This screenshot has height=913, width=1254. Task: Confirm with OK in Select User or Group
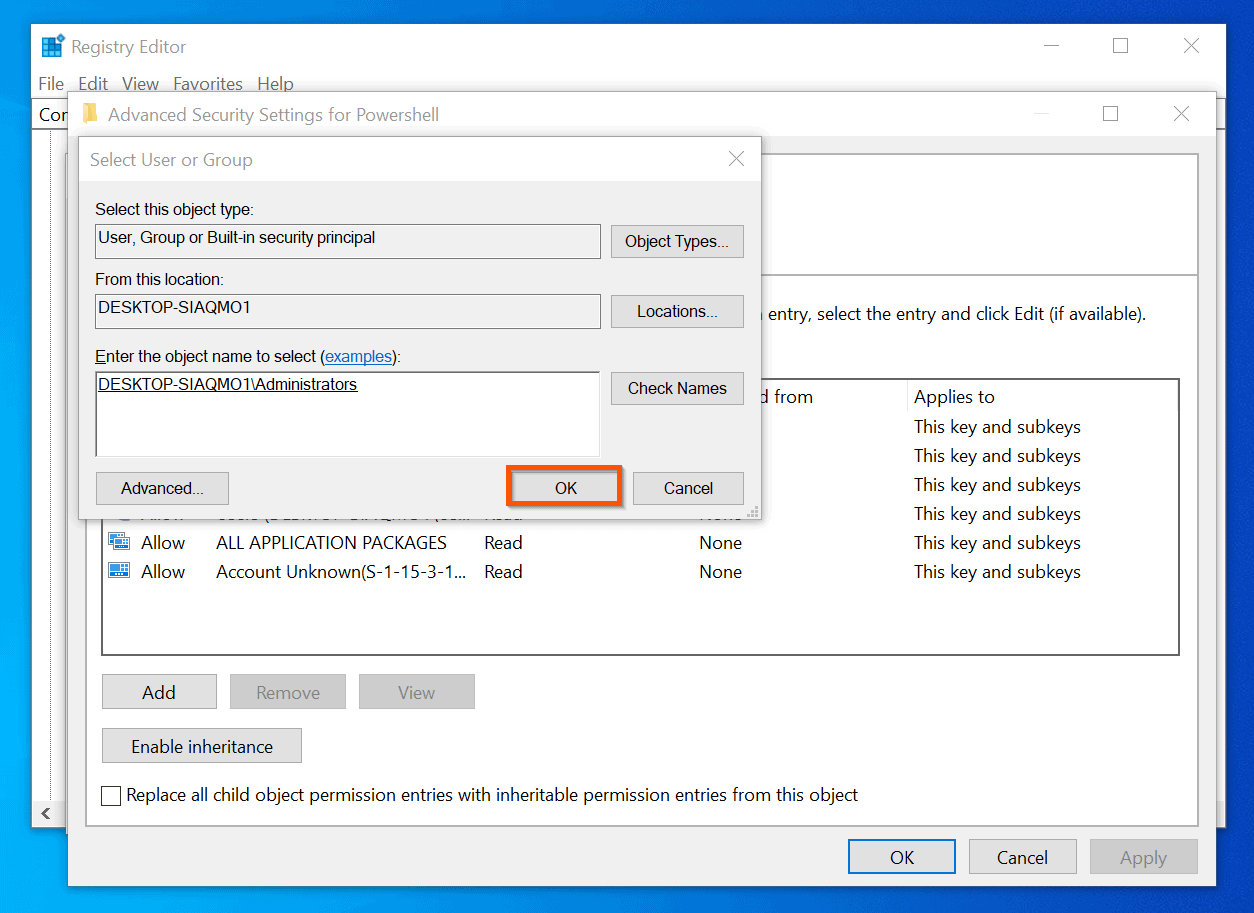pos(566,488)
